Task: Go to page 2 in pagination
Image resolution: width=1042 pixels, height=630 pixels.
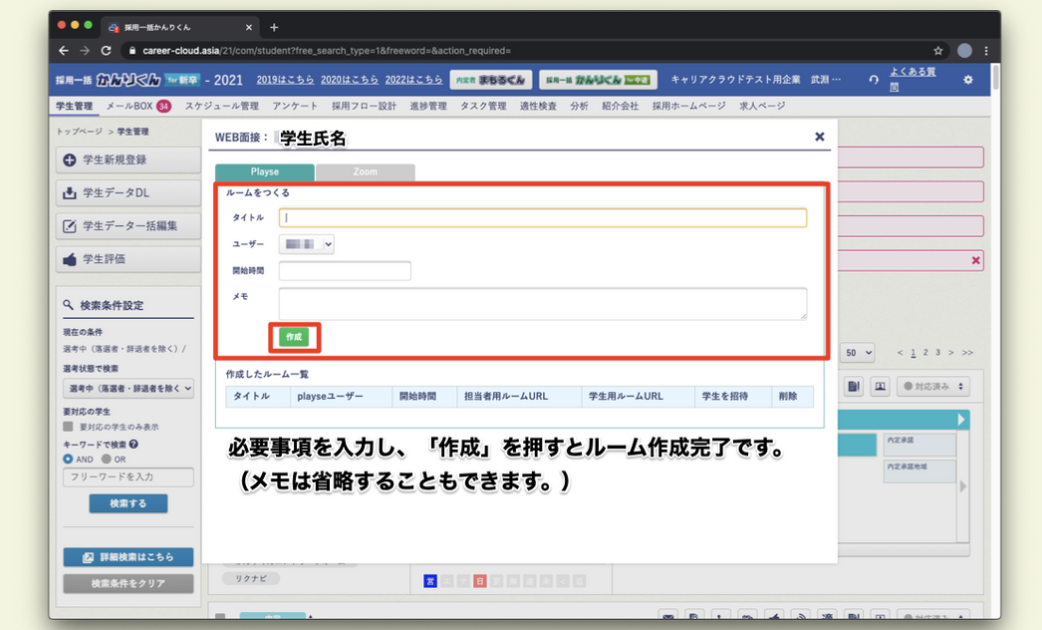Action: (925, 353)
